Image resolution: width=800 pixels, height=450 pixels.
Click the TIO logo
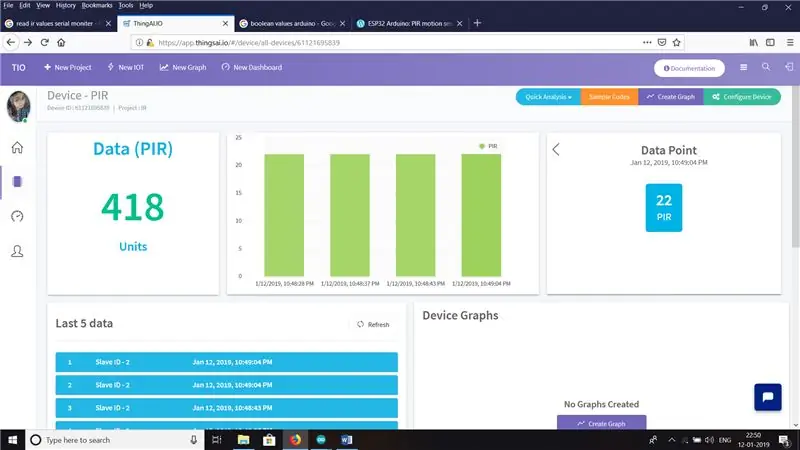[19, 67]
